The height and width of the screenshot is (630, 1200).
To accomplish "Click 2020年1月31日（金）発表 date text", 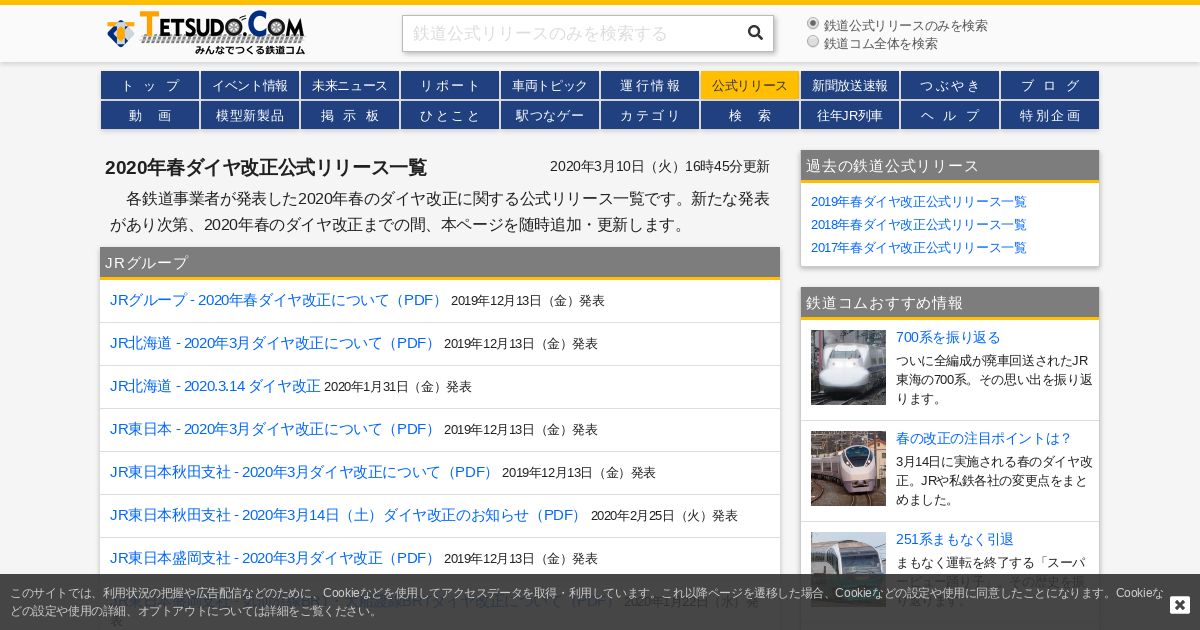I will pos(398,387).
